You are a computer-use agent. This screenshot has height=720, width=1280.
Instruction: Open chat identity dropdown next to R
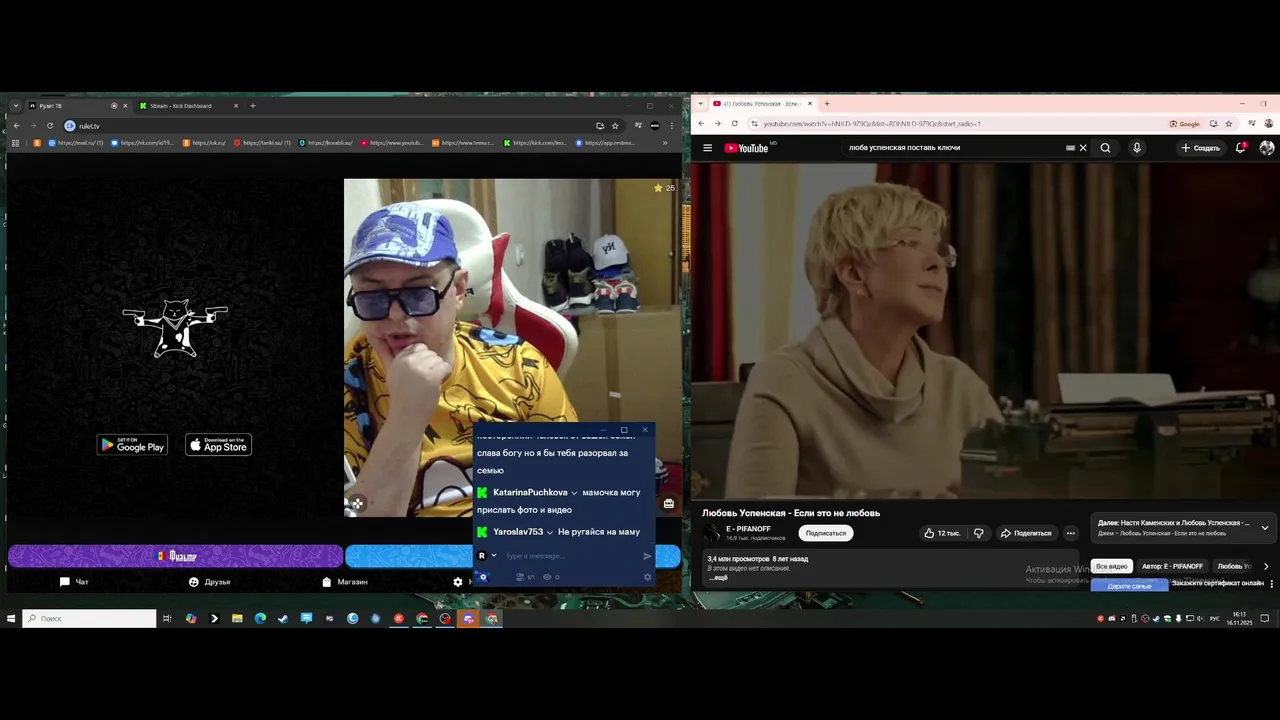click(x=493, y=556)
